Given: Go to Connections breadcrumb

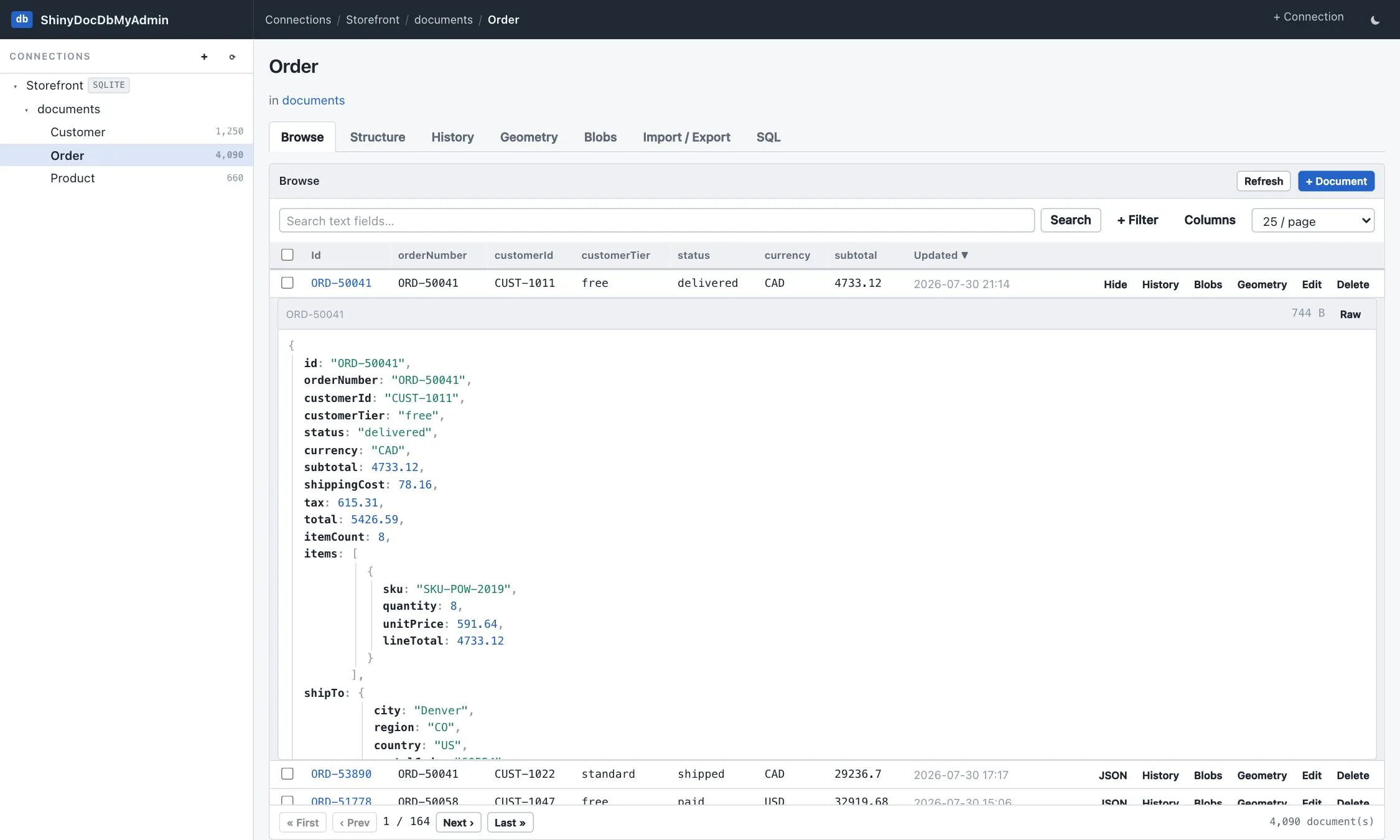Looking at the screenshot, I should pos(298,20).
